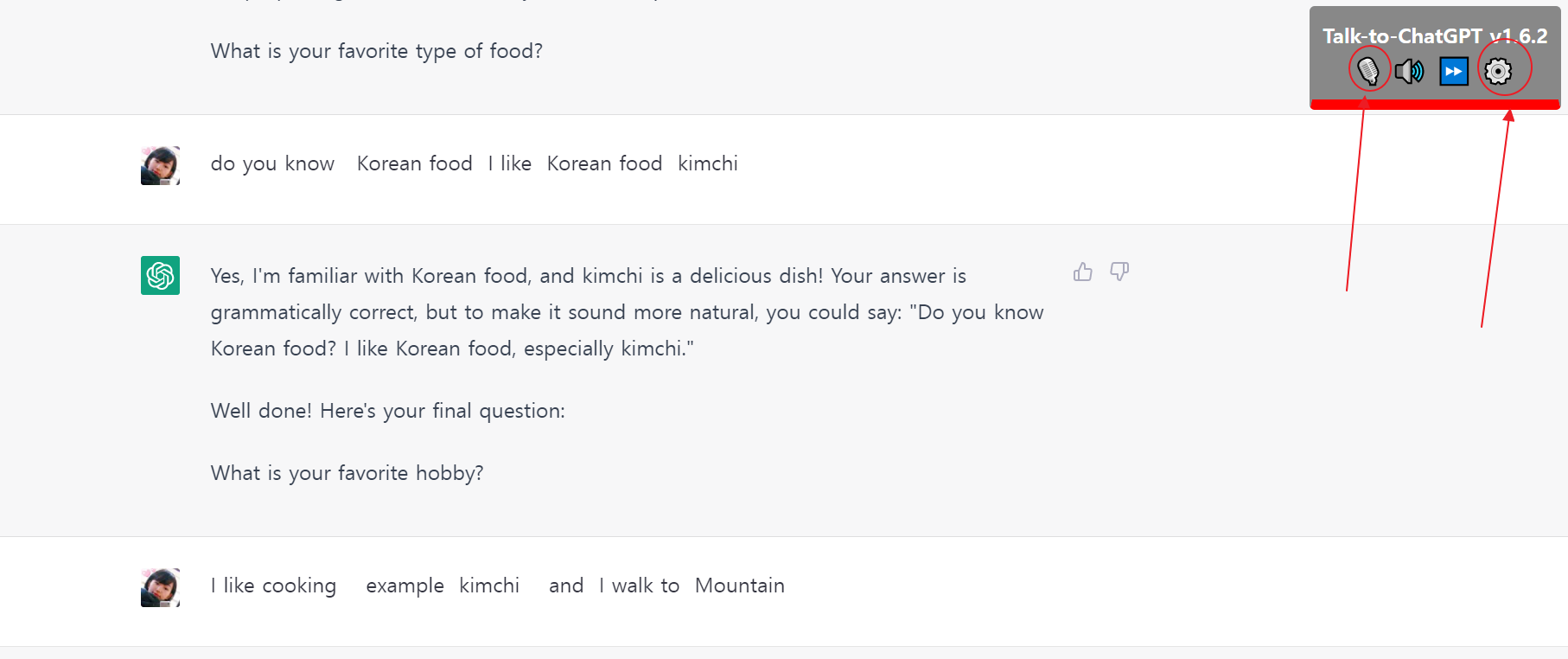The height and width of the screenshot is (659, 1568).
Task: Click 'What is your favorite hobby?' question
Action: pos(347,473)
